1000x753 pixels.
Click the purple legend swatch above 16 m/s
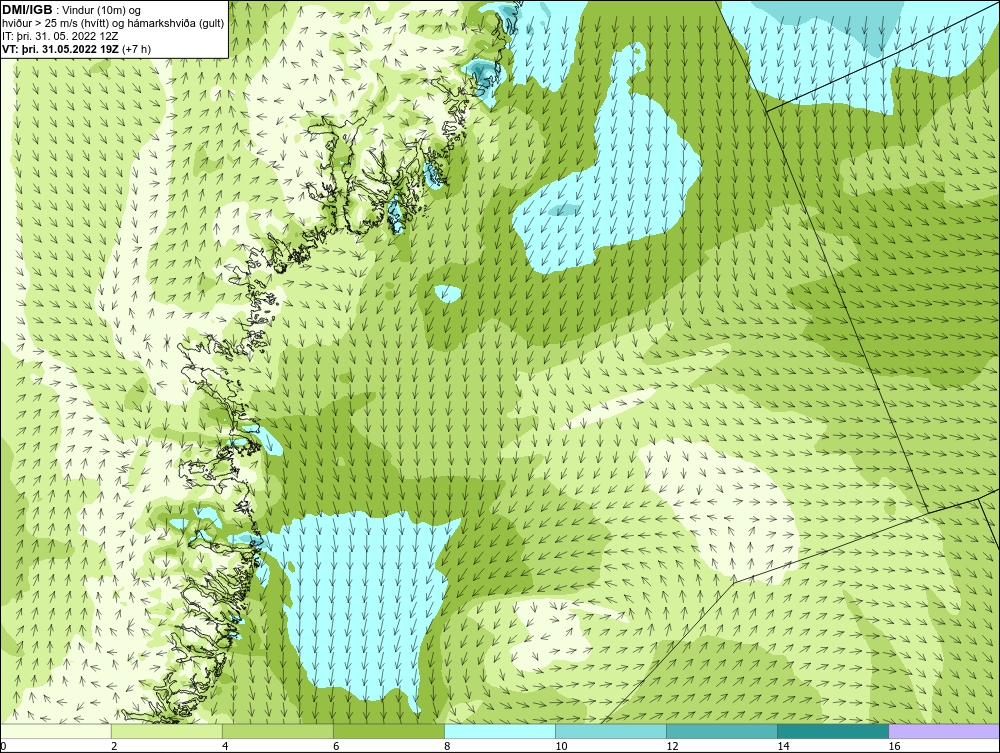(x=945, y=731)
